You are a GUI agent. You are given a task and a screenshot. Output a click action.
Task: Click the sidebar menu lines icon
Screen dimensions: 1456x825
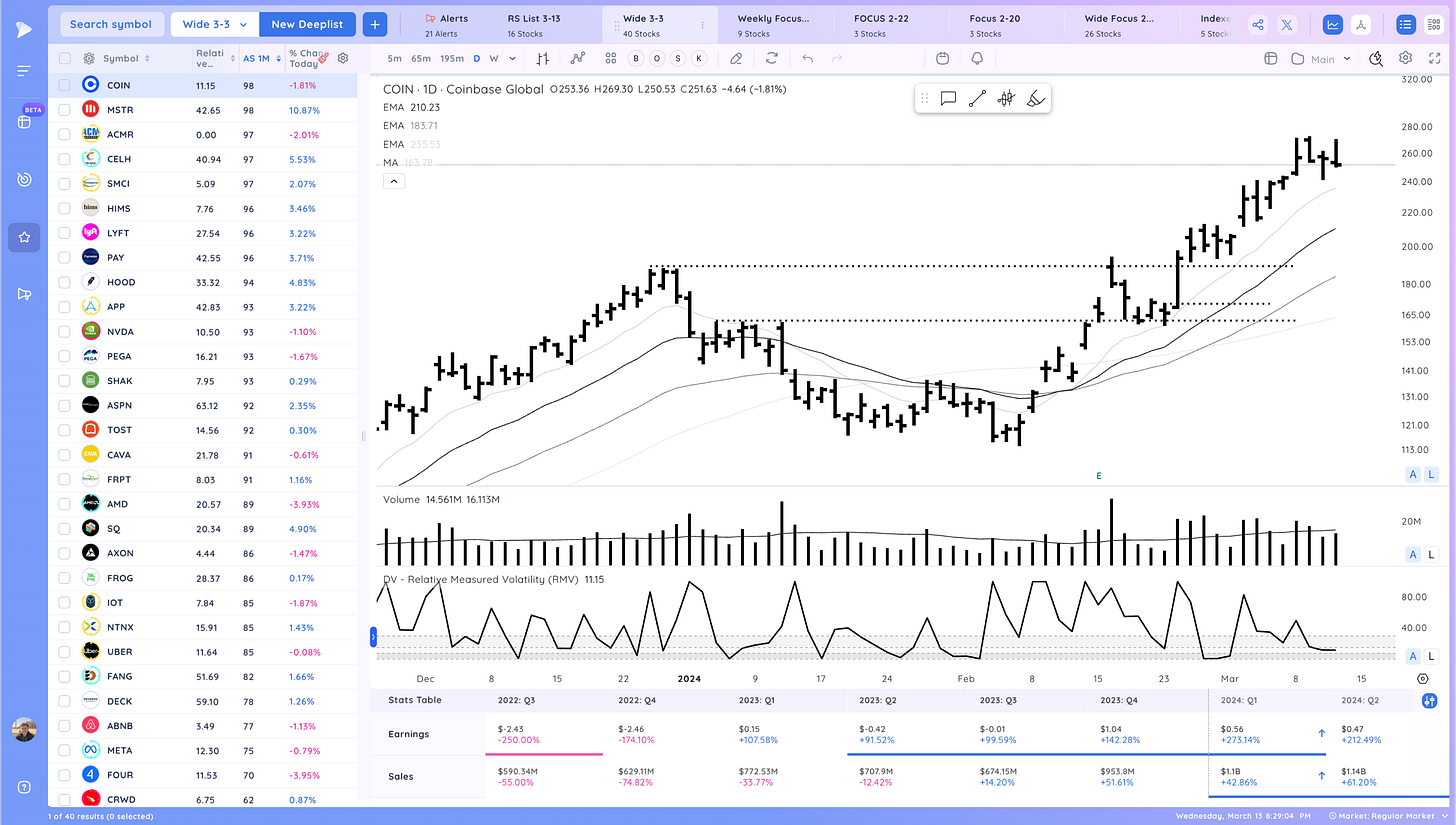coord(24,70)
